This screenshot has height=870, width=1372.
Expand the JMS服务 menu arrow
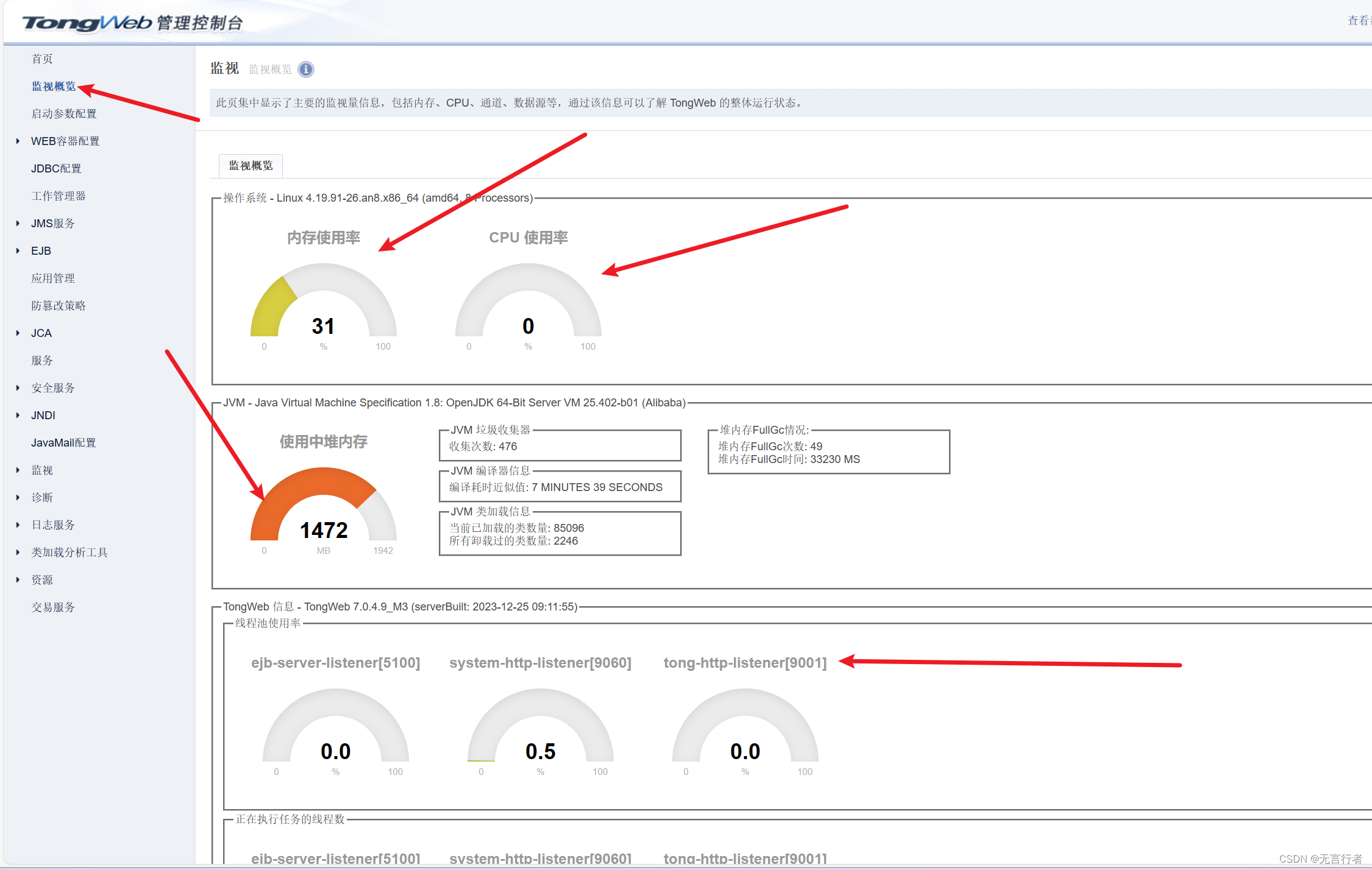point(18,224)
